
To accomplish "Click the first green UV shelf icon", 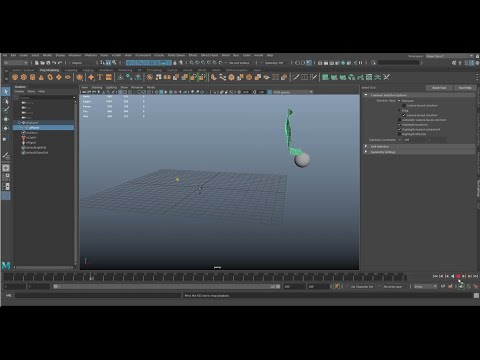I will point(325,77).
